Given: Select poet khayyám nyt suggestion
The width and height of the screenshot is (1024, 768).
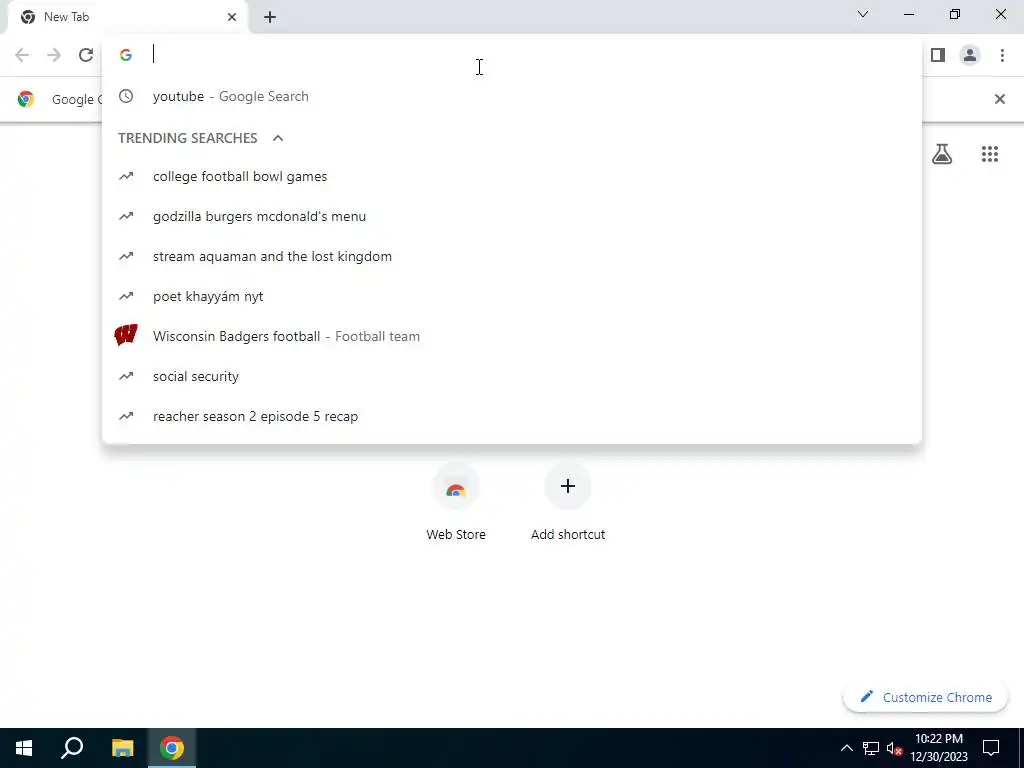Looking at the screenshot, I should tap(512, 296).
